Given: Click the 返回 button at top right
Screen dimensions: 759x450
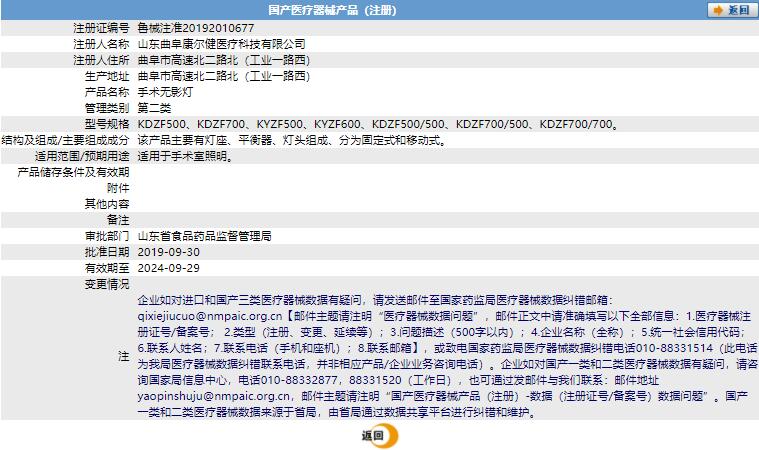Looking at the screenshot, I should click(730, 10).
